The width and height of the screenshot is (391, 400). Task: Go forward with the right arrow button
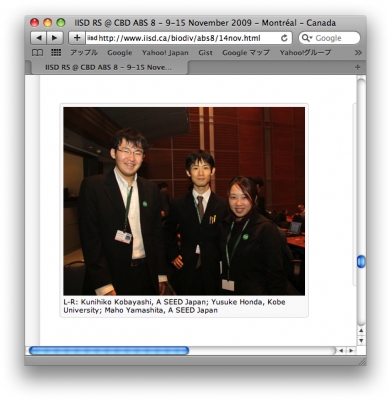pyautogui.click(x=54, y=38)
